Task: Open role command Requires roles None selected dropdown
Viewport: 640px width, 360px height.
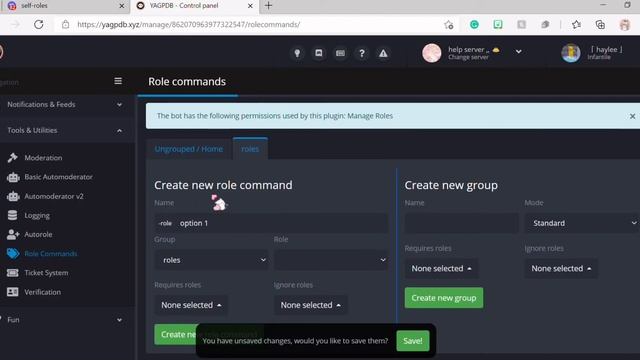Action: pos(191,305)
